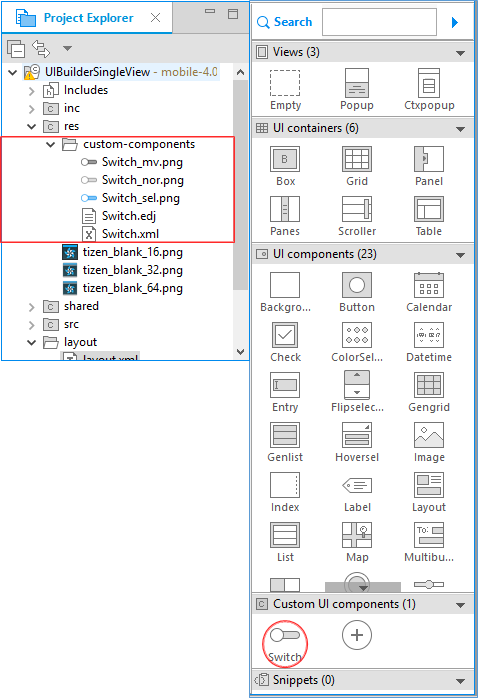The width and height of the screenshot is (478, 698).
Task: Add a new custom UI component
Action: tap(356, 635)
